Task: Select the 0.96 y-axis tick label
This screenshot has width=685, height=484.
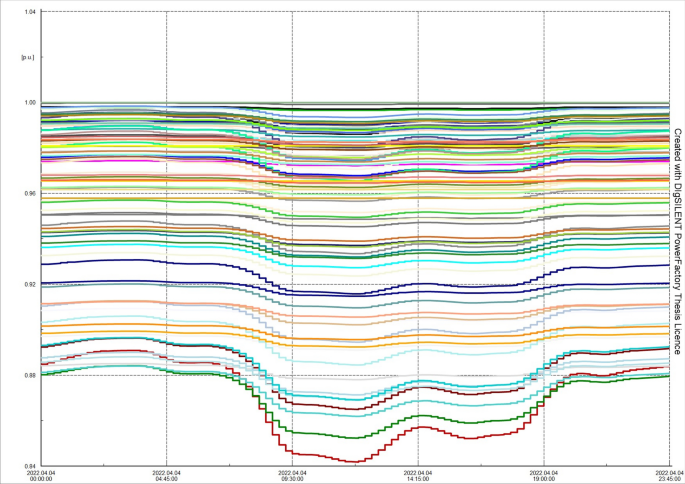Action: click(x=30, y=194)
